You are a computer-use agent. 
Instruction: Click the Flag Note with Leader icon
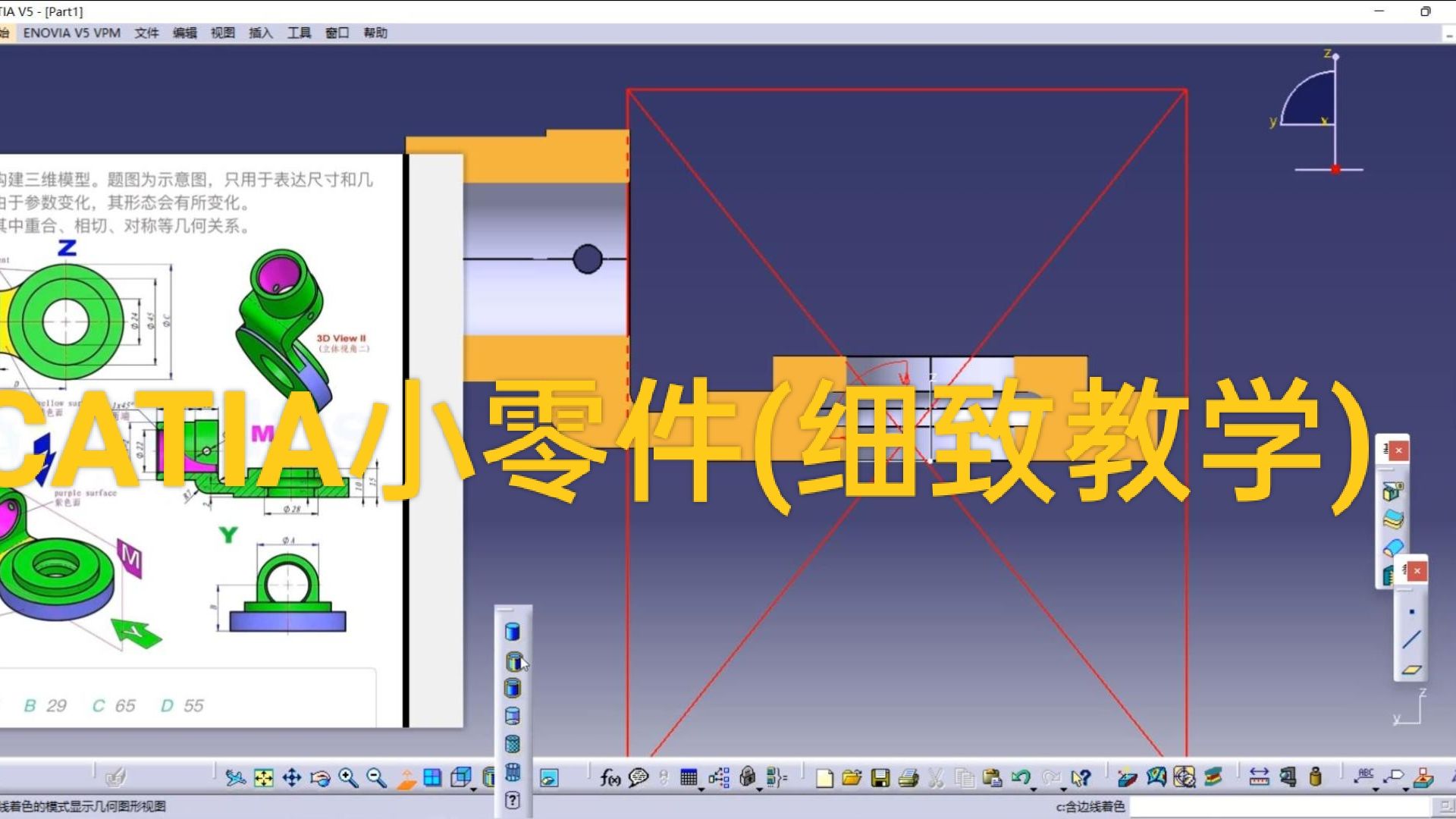pyautogui.click(x=1394, y=776)
